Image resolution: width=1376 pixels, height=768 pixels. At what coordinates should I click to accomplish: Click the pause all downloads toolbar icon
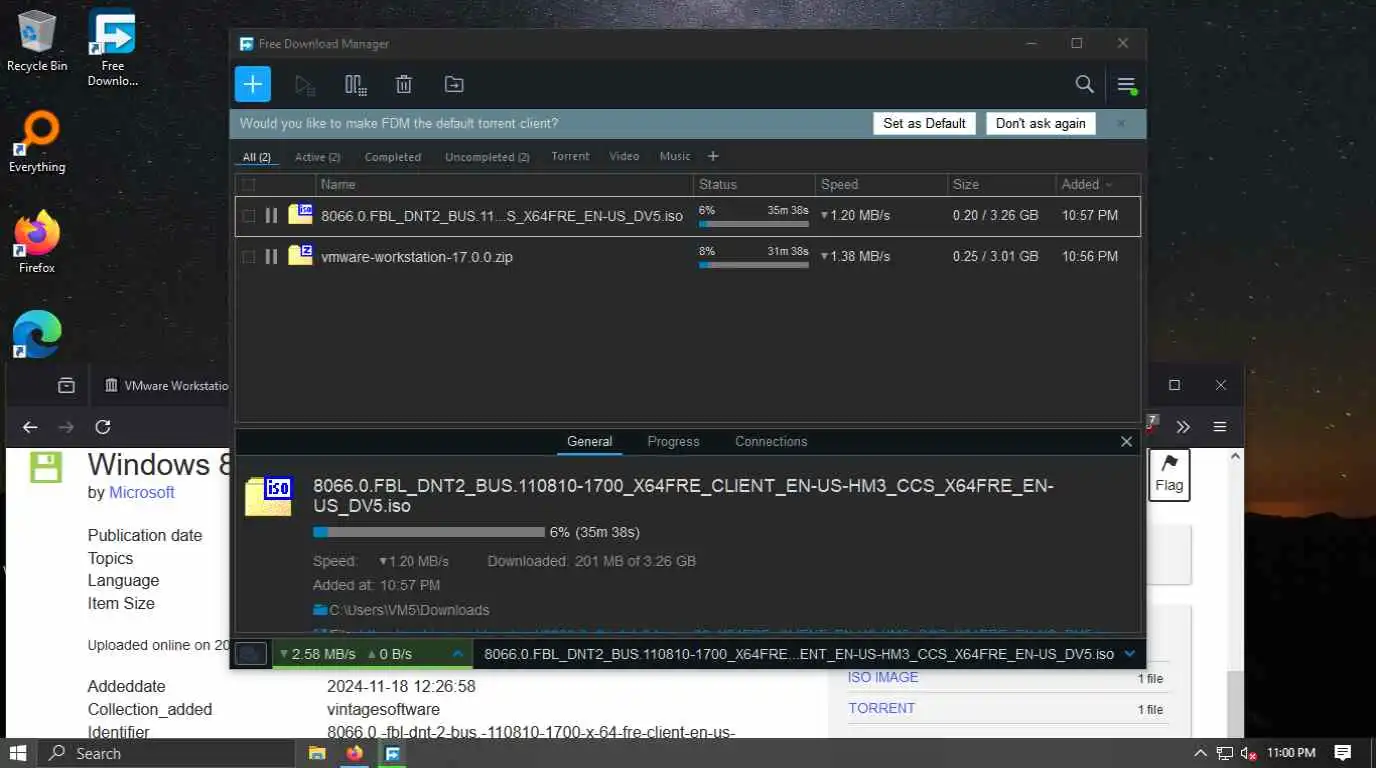(355, 85)
